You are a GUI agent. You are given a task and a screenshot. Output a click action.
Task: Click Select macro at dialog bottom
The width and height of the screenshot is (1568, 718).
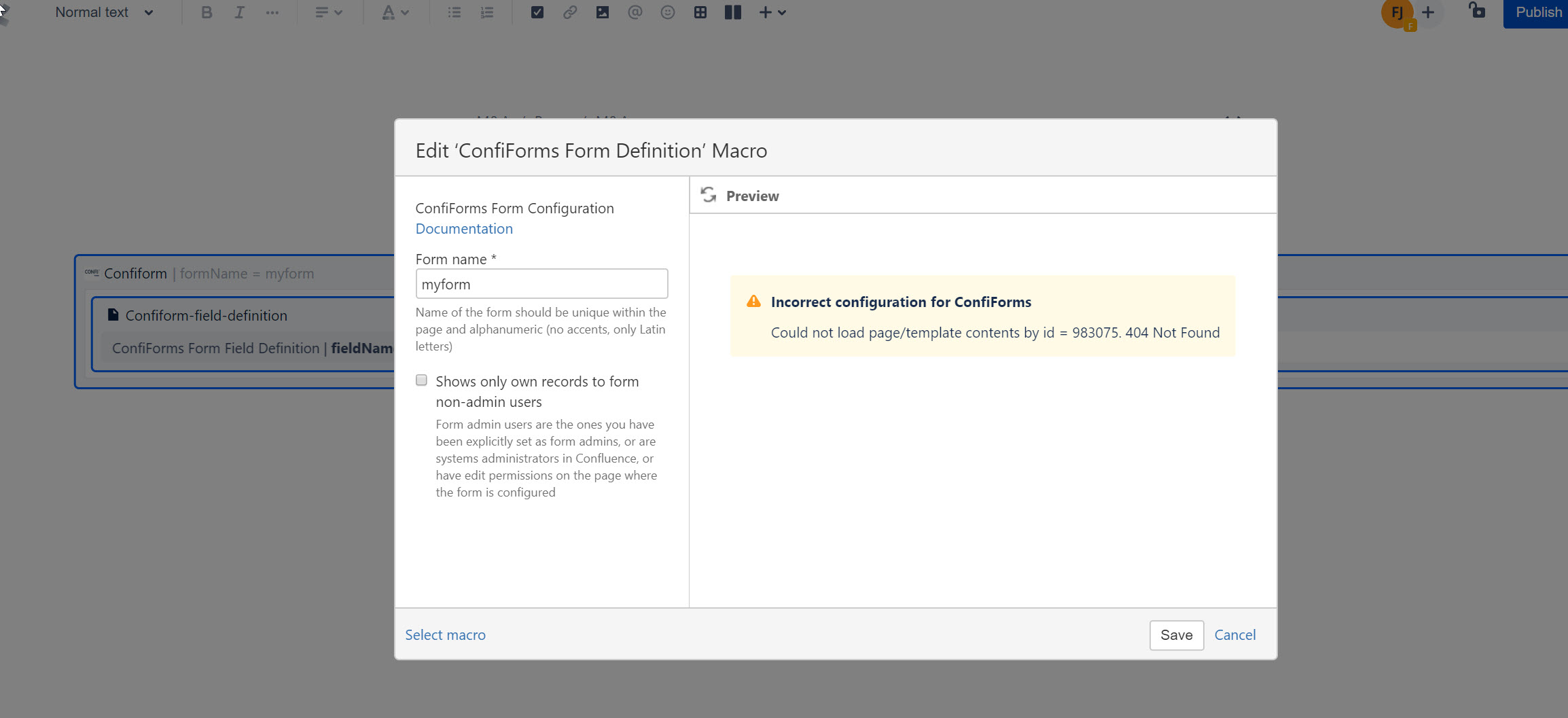click(x=445, y=634)
